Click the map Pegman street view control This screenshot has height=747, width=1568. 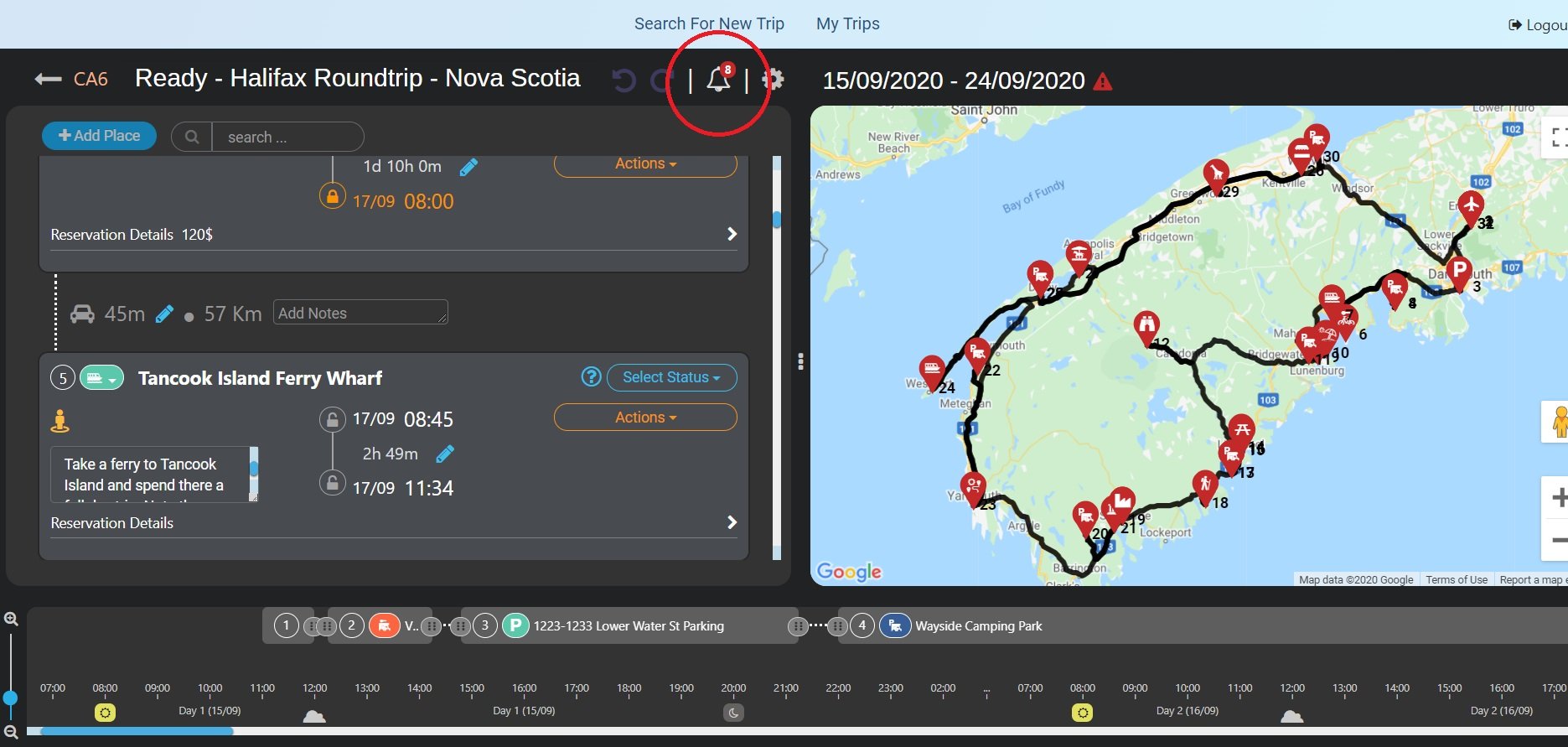tap(1559, 422)
